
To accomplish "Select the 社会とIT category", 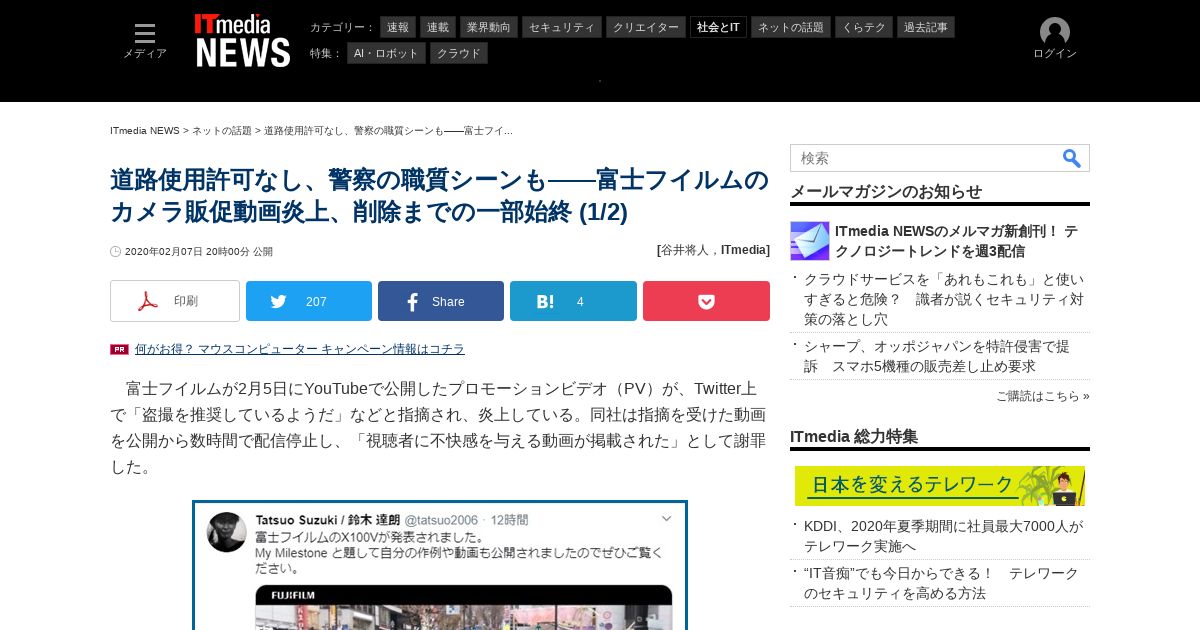I will [718, 27].
